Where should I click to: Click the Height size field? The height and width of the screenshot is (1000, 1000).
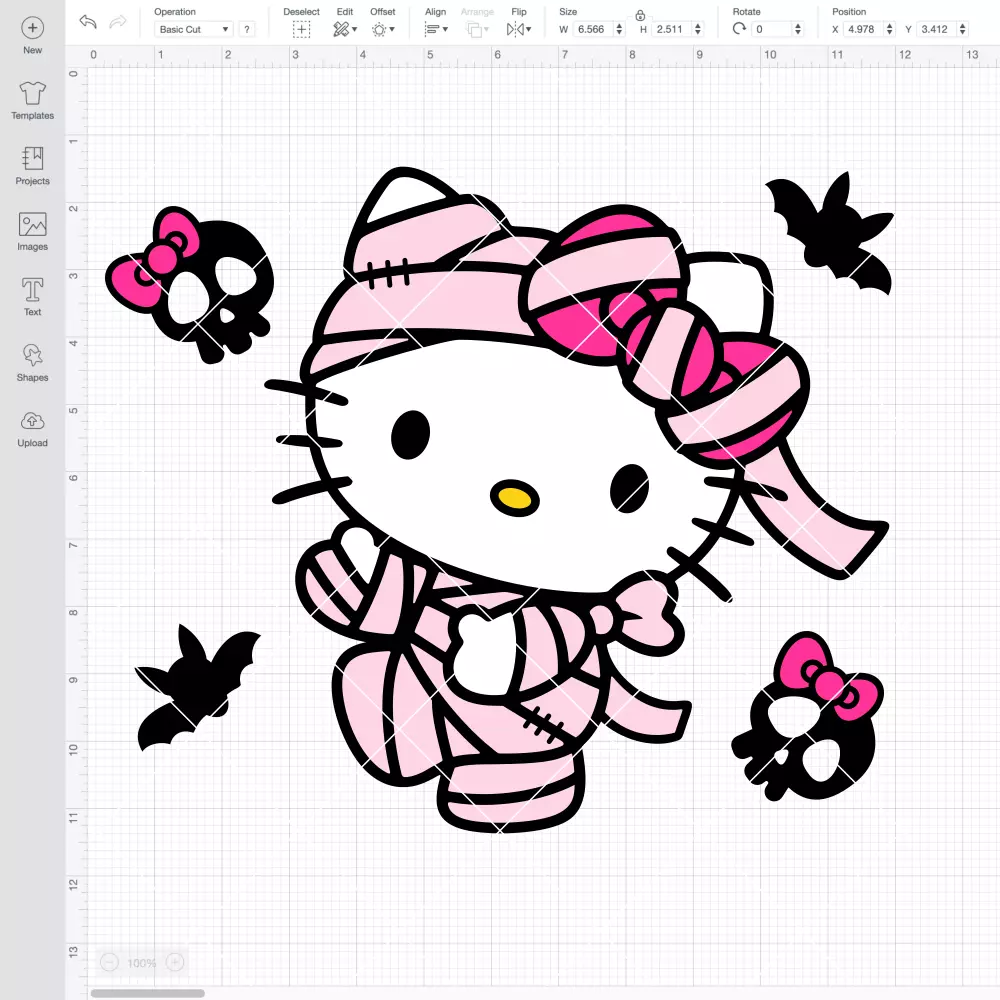[672, 29]
